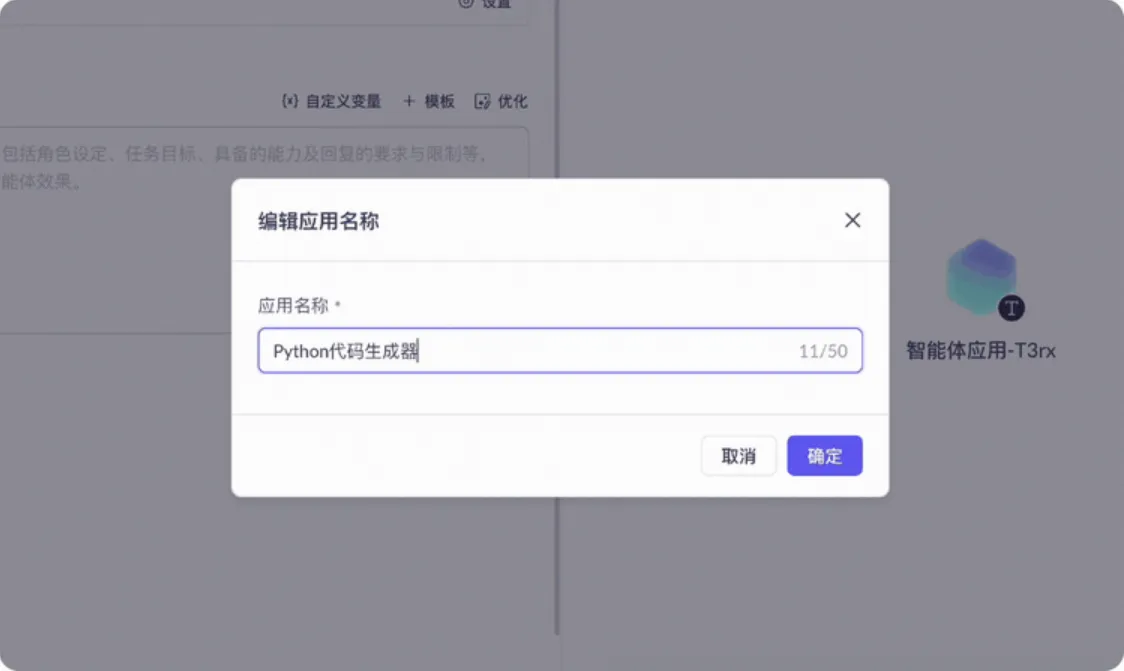Click the T badge on app avatar

(x=1011, y=308)
